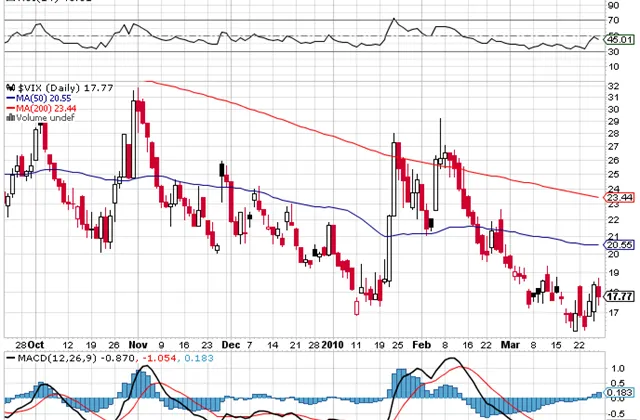640x420 pixels.
Task: Click the "11" date label after 2010
Action: coord(356,345)
